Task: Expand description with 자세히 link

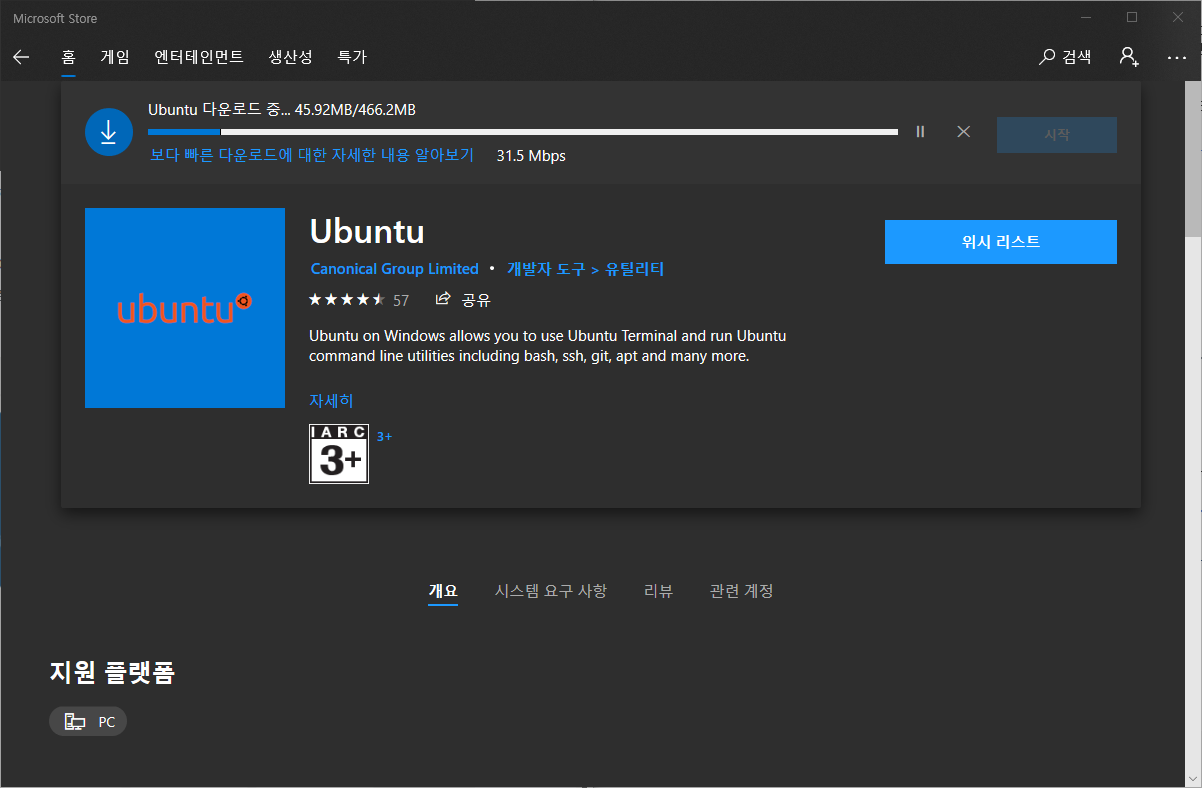Action: [331, 401]
